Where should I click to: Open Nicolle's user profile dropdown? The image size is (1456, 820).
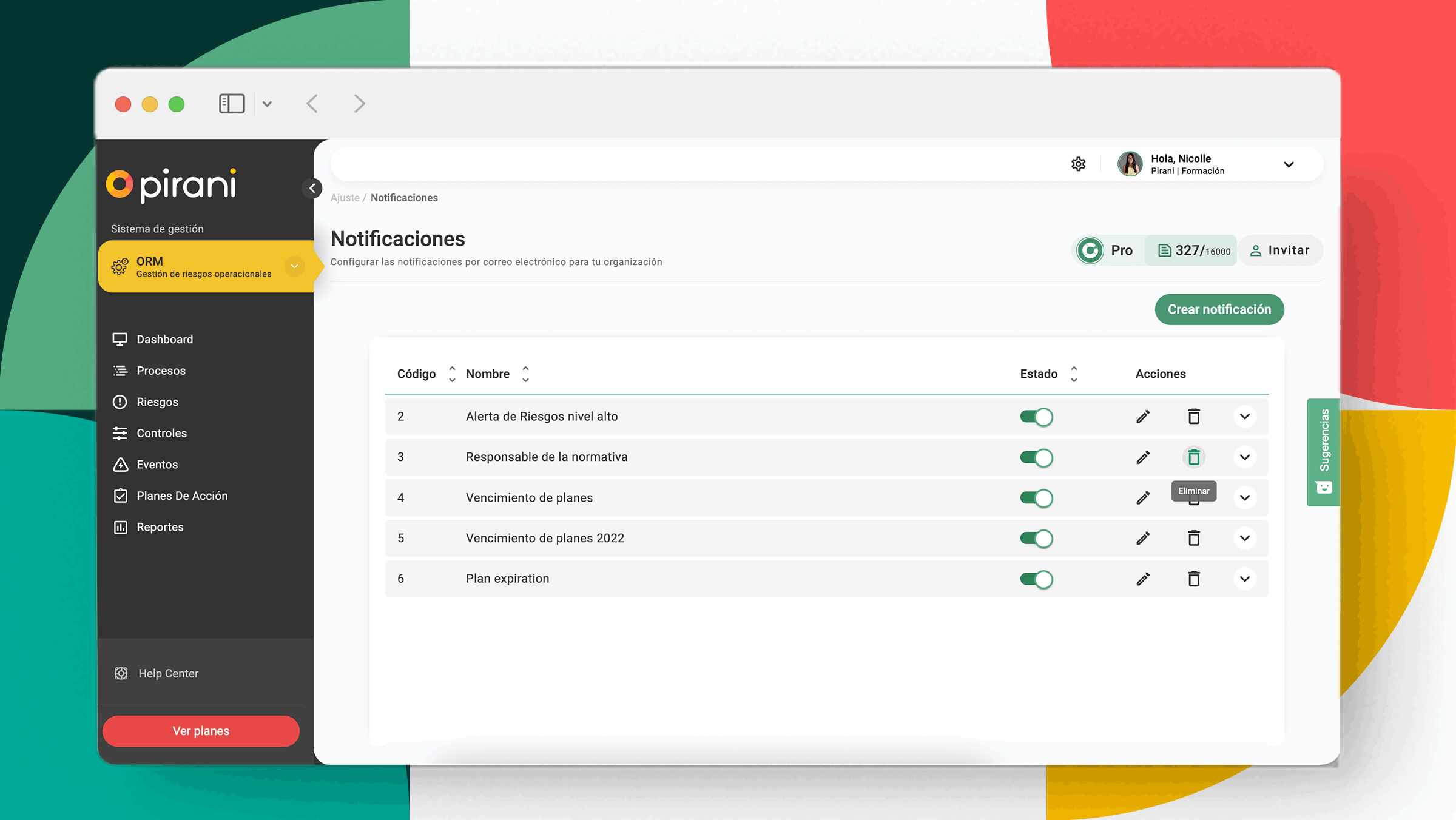coord(1289,164)
